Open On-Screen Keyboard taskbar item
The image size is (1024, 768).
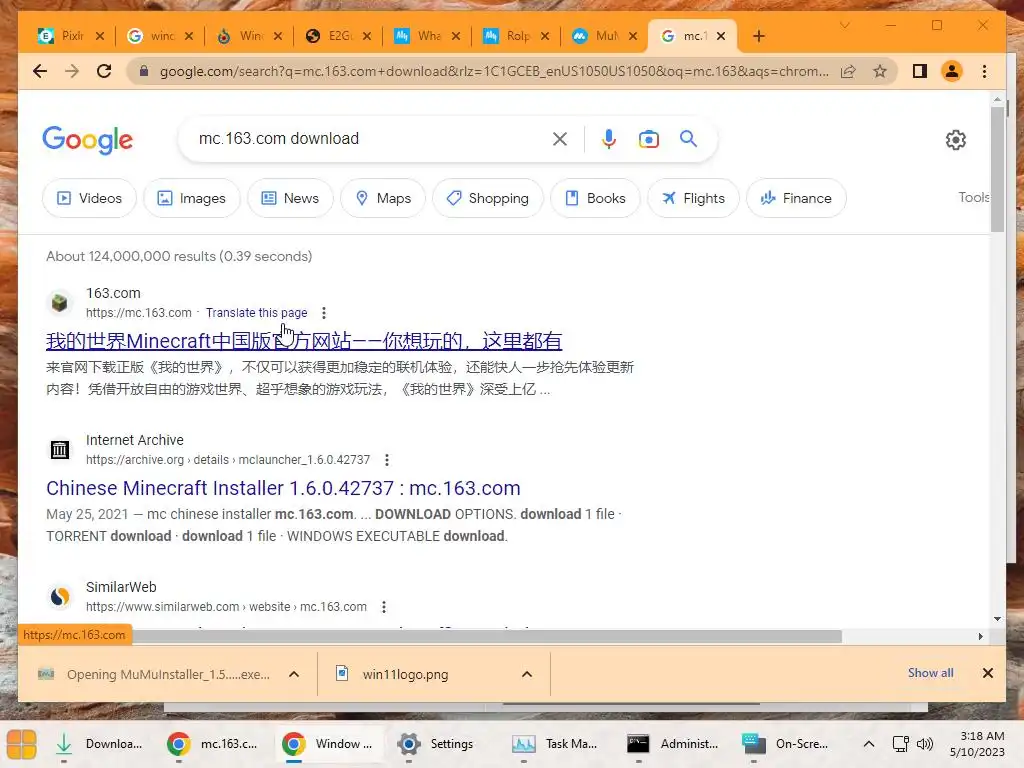(x=786, y=744)
